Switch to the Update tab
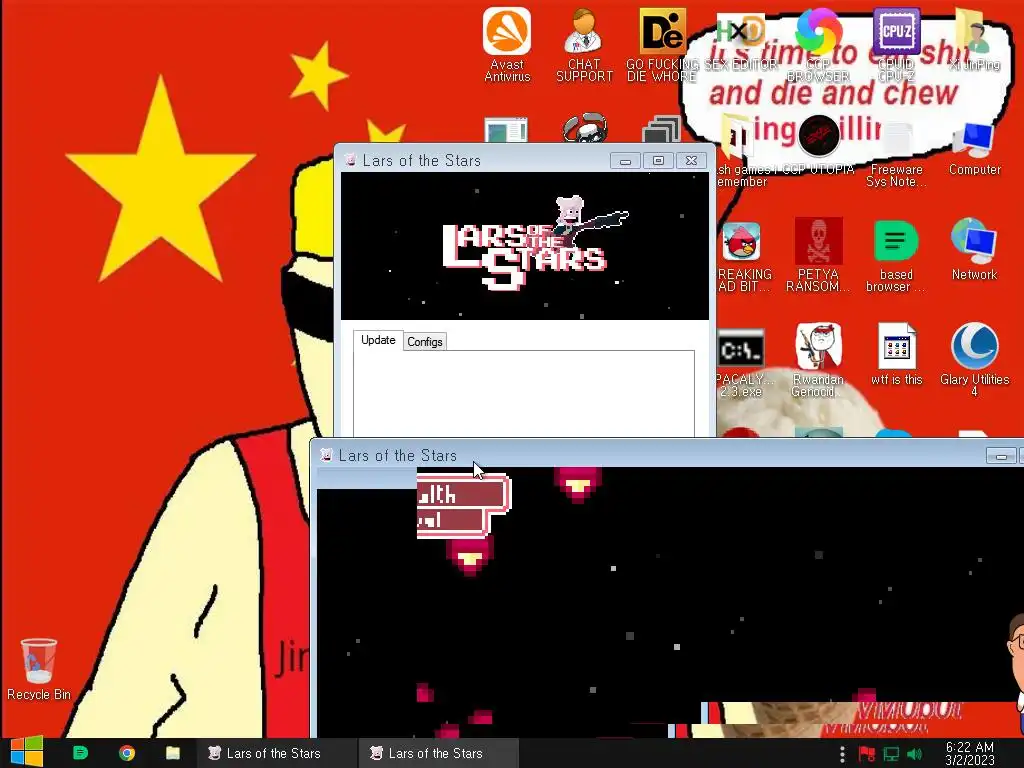 point(378,340)
